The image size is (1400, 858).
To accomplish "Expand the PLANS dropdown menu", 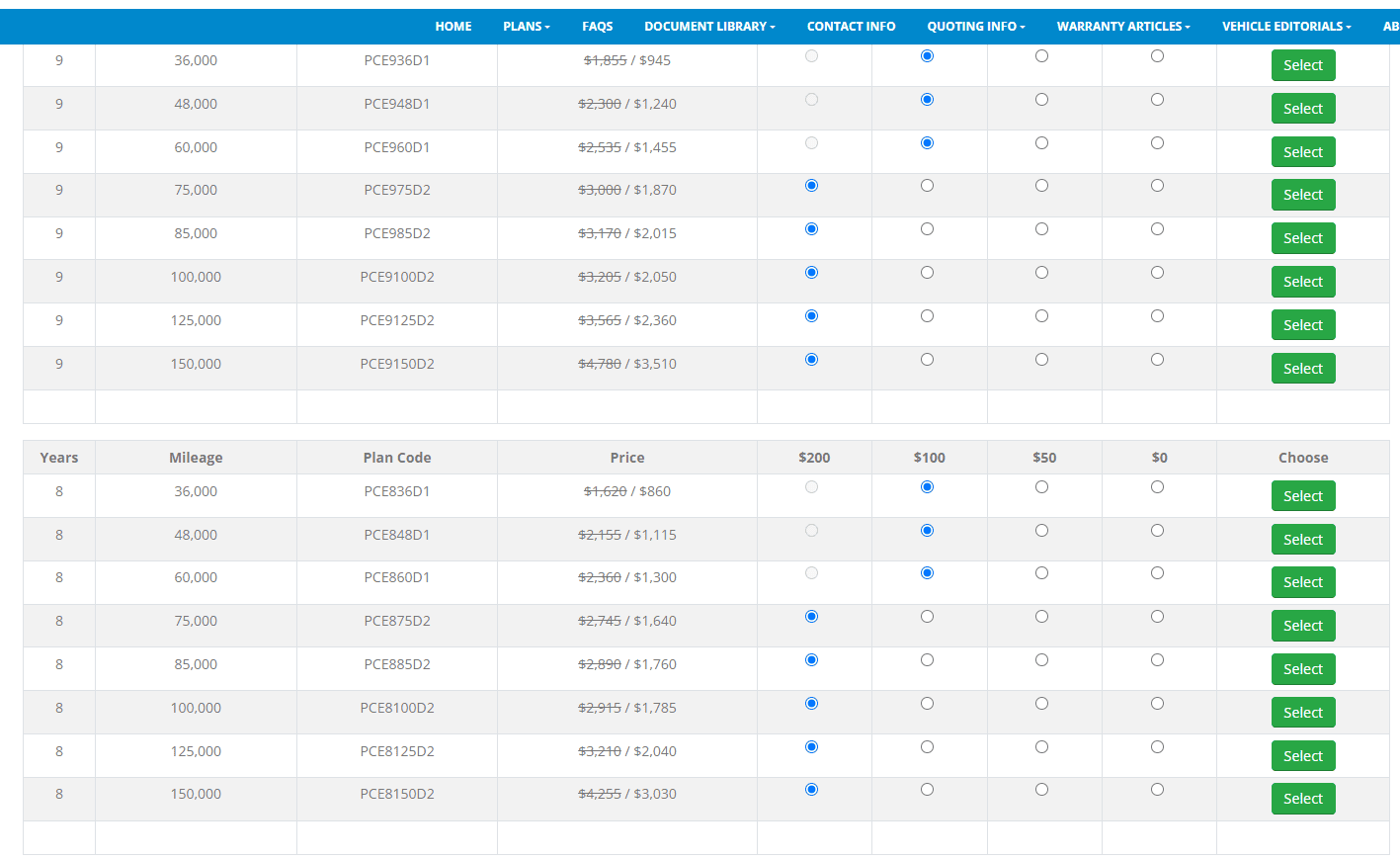I will 527,27.
